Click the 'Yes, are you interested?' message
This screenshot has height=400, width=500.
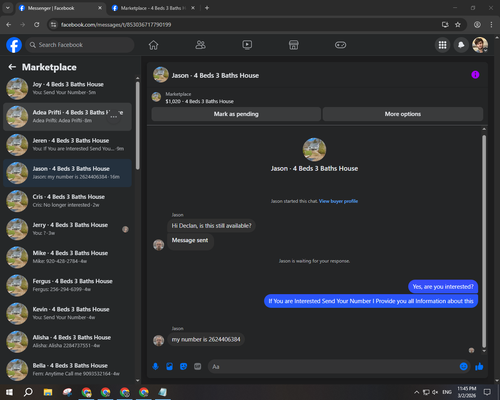[443, 287]
